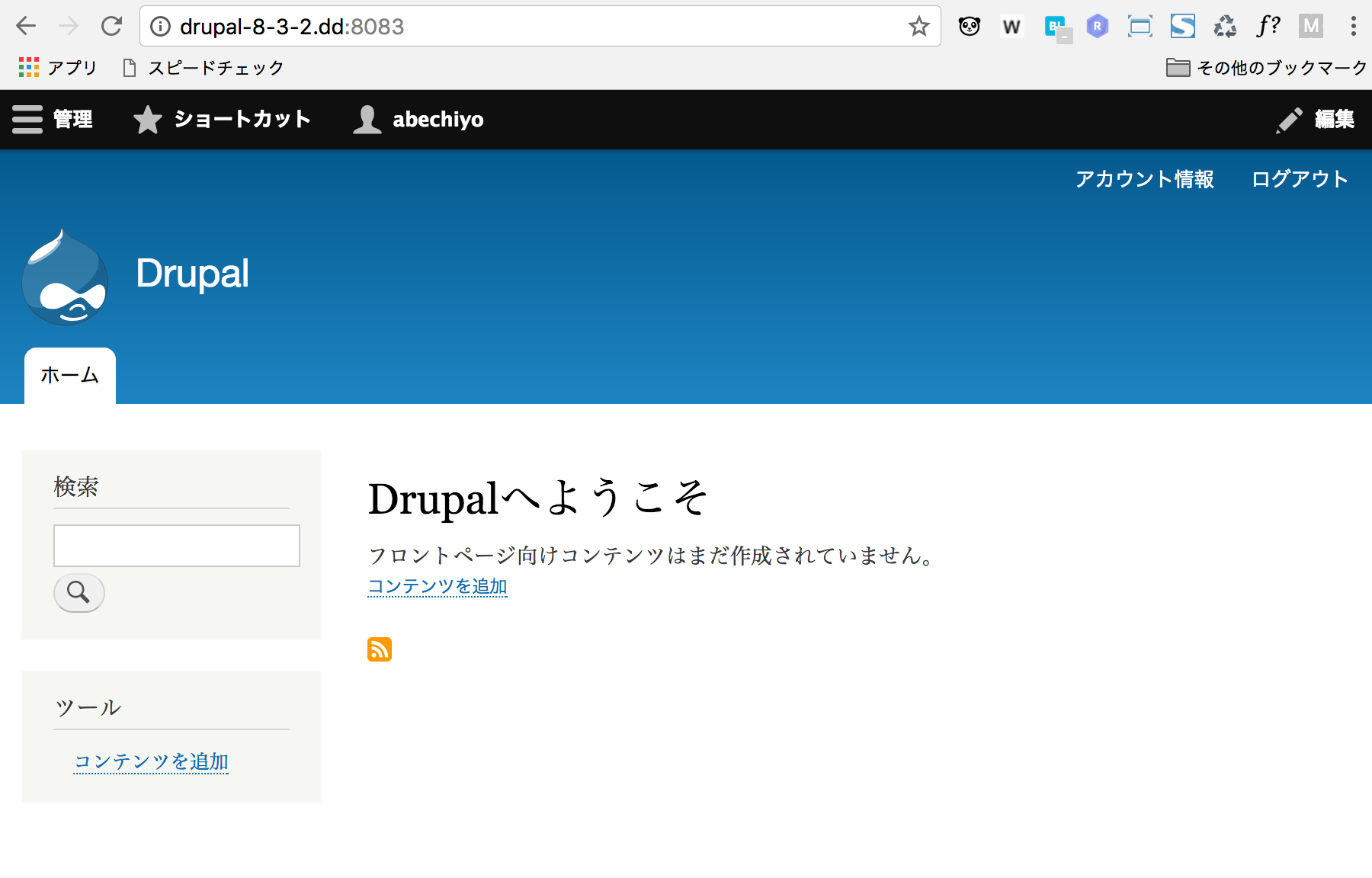Image resolution: width=1372 pixels, height=878 pixels.
Task: Select the ホーム tab
Action: click(x=70, y=375)
